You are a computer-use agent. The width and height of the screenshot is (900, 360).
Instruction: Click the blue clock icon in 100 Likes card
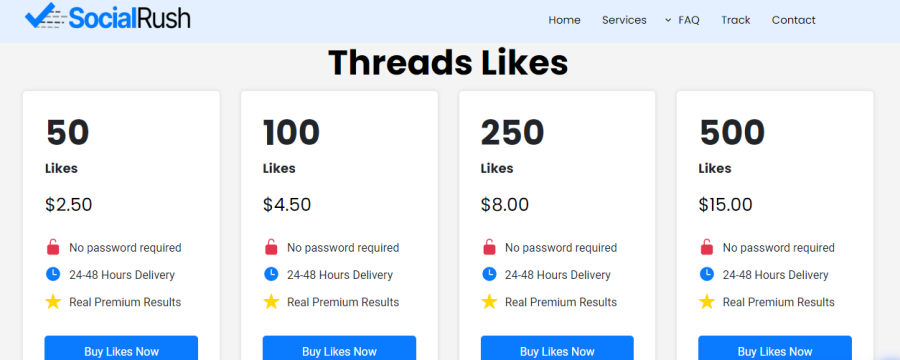271,274
